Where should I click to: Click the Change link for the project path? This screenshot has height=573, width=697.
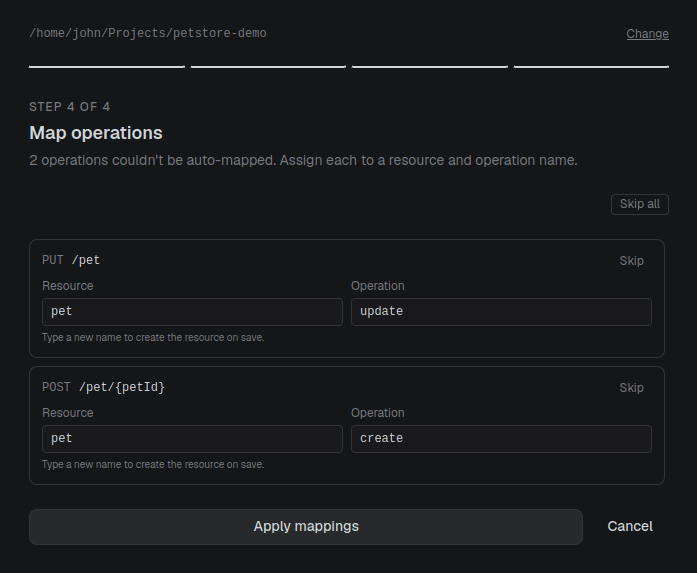[x=647, y=34]
